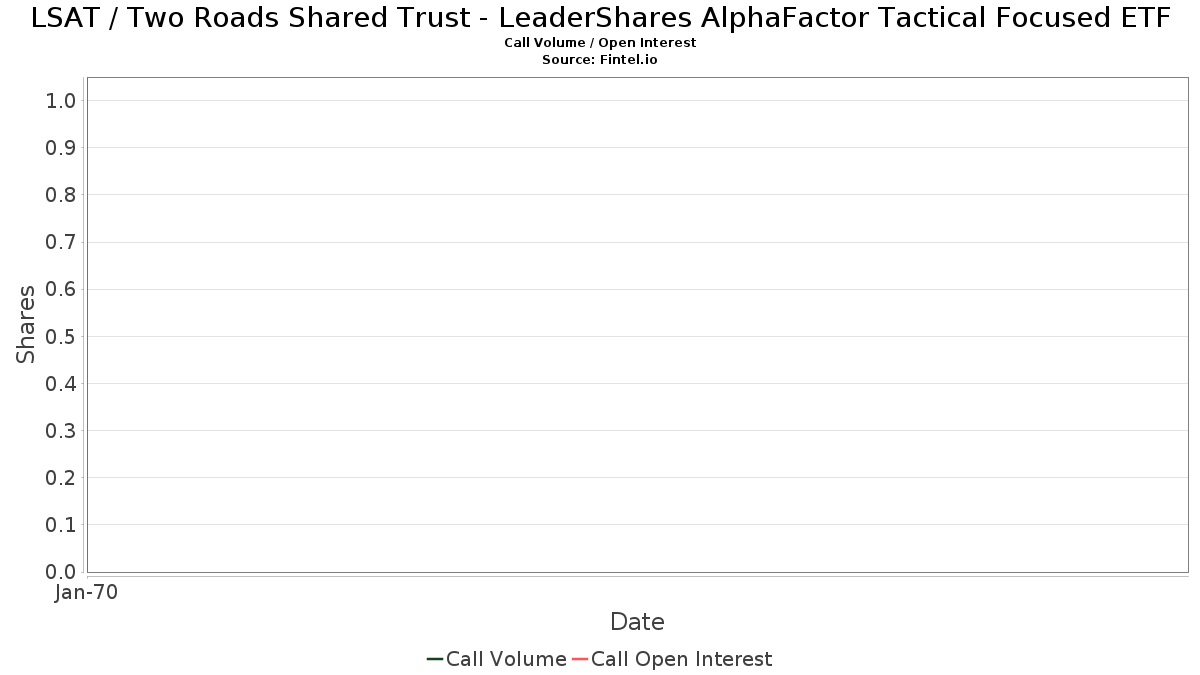Click the Shares y-axis title
1200x675 pixels.
coord(26,324)
